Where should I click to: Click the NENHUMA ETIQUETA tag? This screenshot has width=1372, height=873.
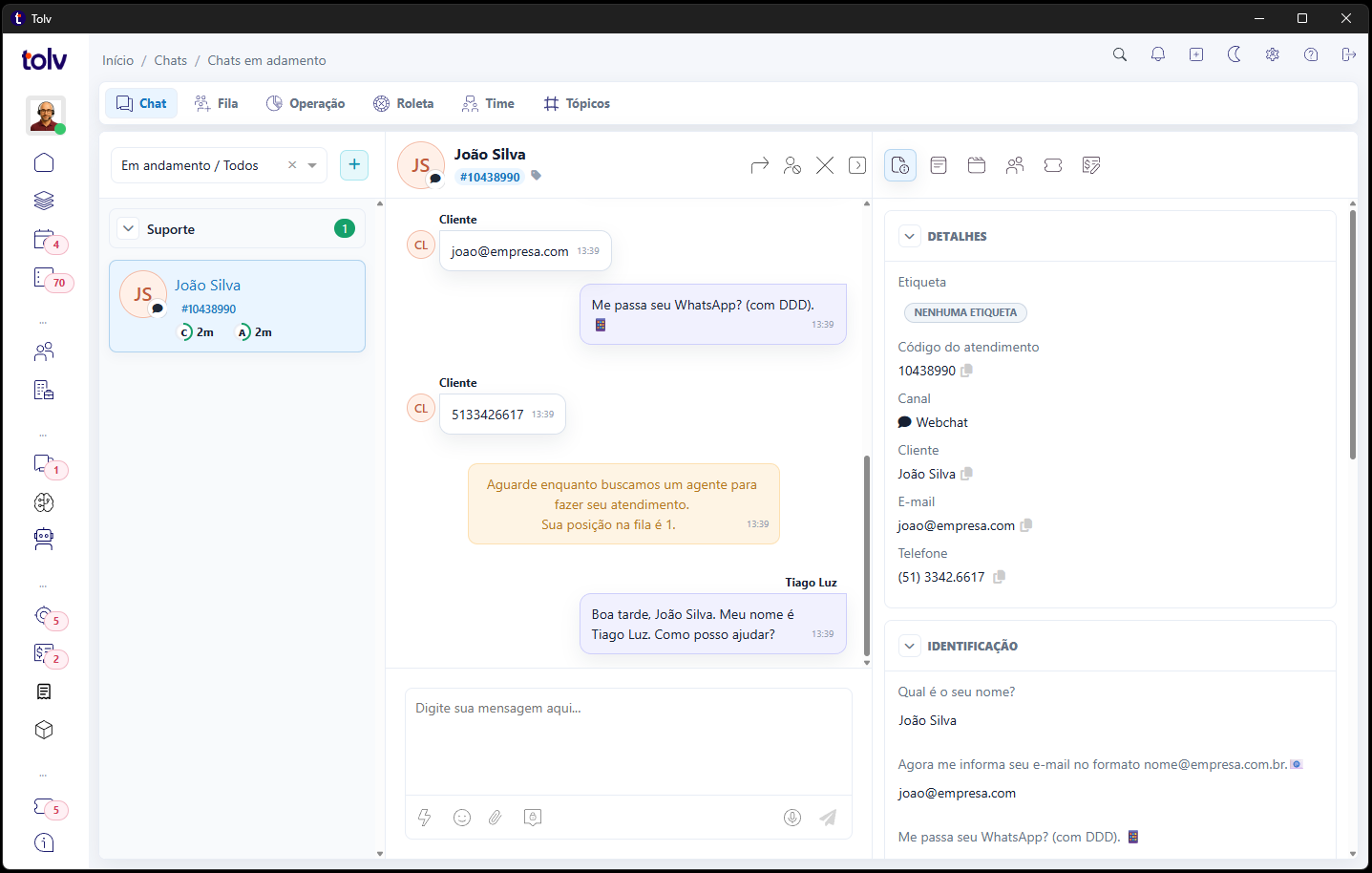(x=965, y=312)
